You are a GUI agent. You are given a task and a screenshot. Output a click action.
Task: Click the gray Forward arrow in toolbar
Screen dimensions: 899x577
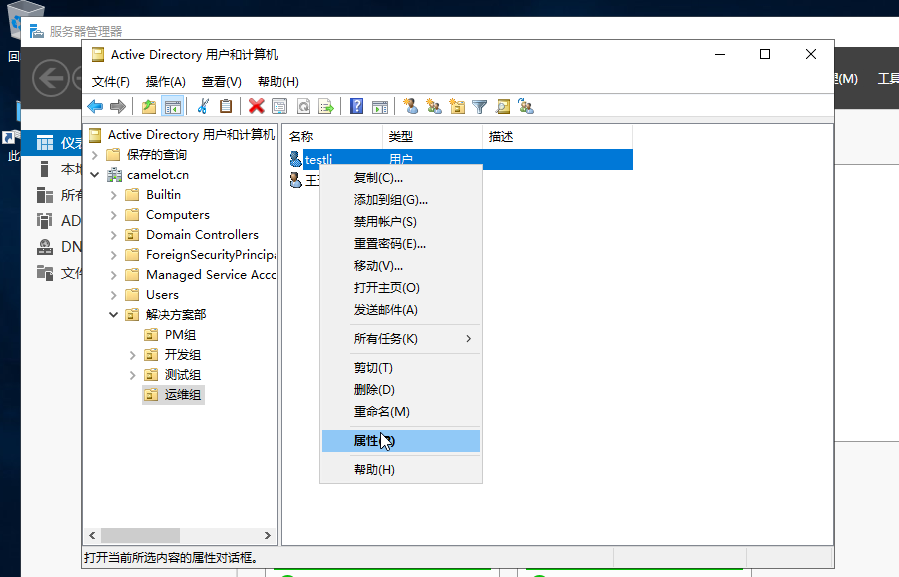point(118,106)
